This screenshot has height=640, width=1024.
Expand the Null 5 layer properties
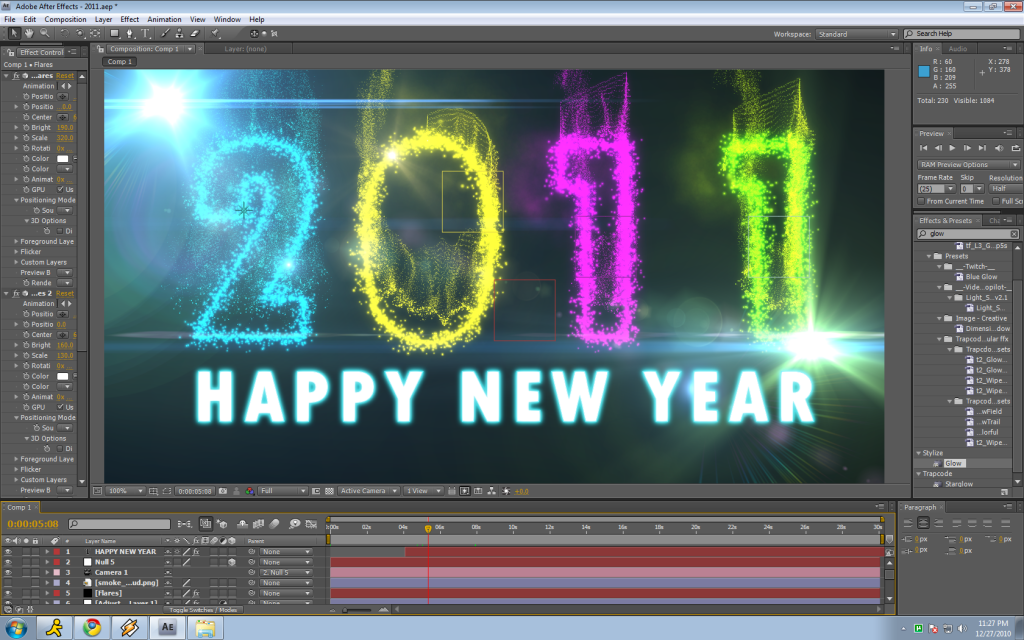click(x=46, y=562)
